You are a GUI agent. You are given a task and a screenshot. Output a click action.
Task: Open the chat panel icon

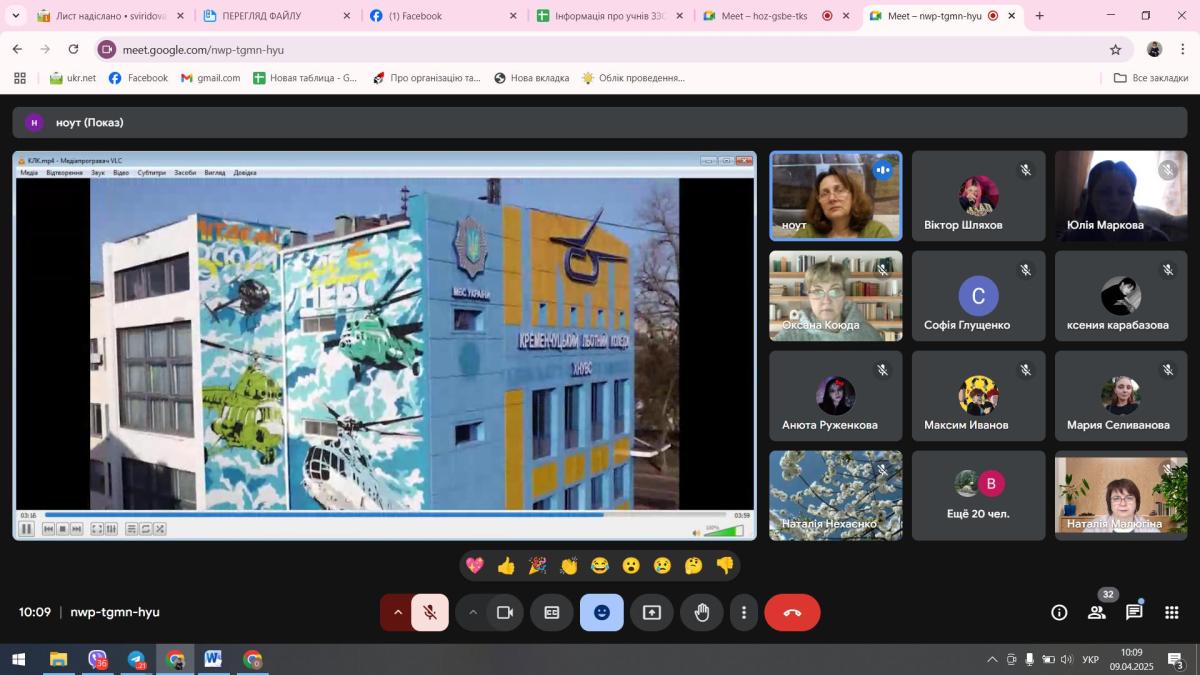click(1134, 613)
